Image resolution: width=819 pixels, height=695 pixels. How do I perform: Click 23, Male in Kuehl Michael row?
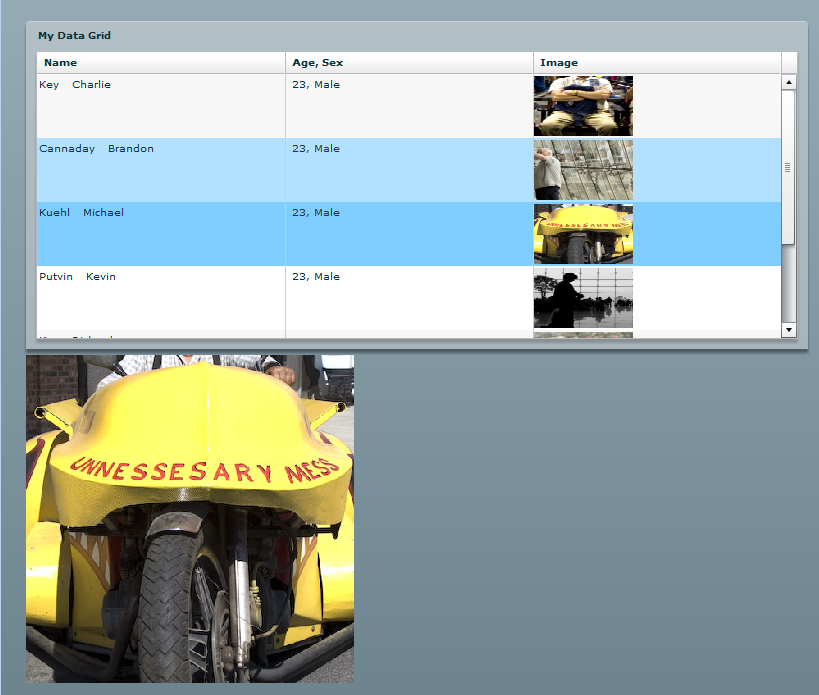tap(316, 213)
